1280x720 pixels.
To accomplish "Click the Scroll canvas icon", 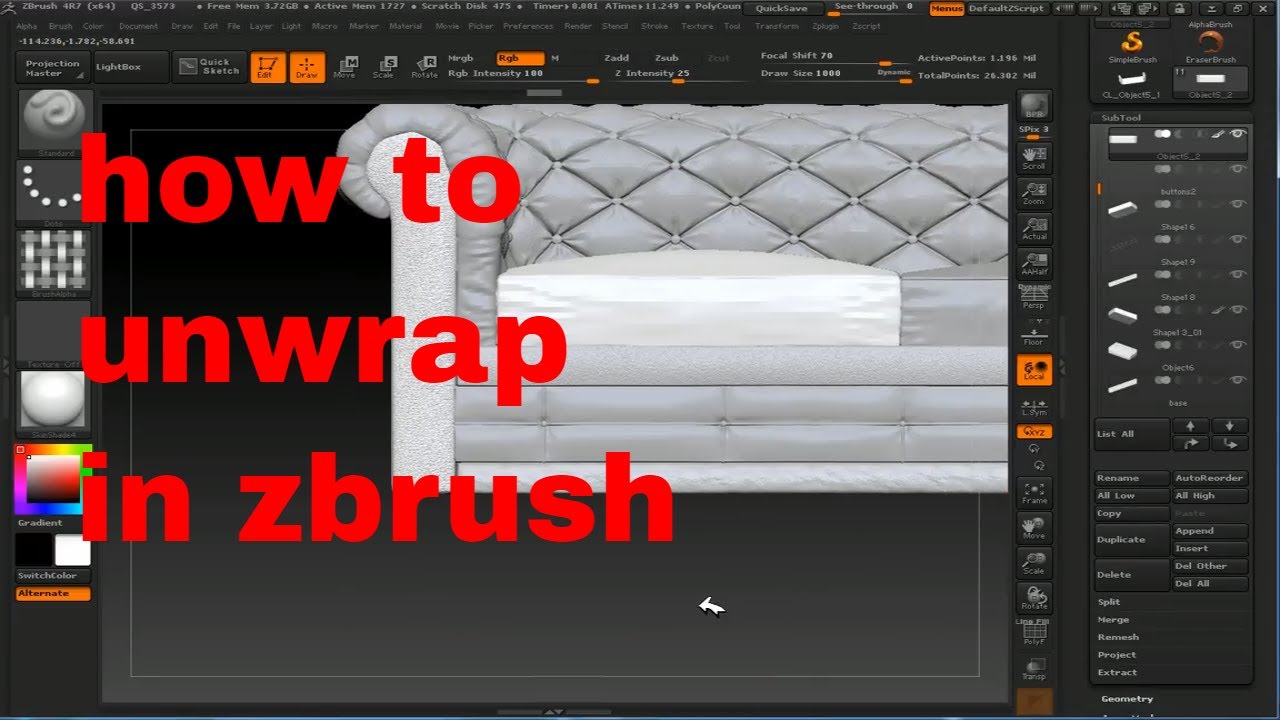I will [1034, 159].
